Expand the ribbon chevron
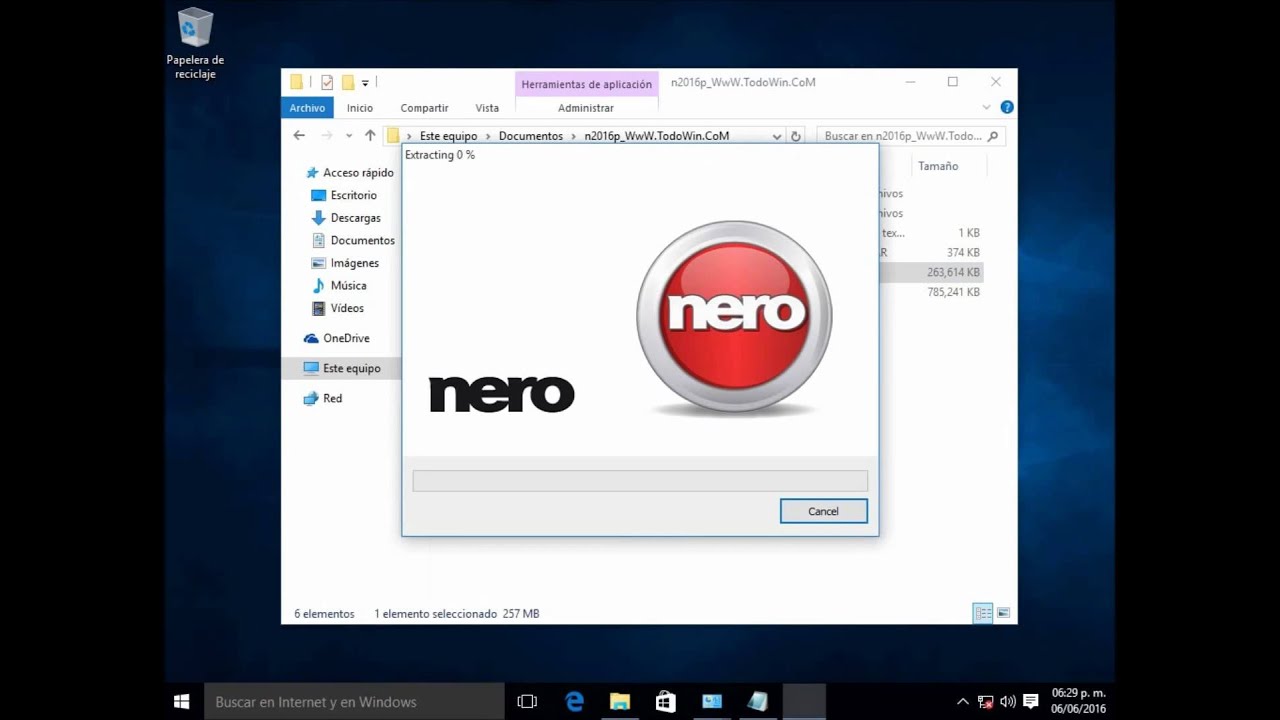Image resolution: width=1280 pixels, height=720 pixels. pos(987,107)
